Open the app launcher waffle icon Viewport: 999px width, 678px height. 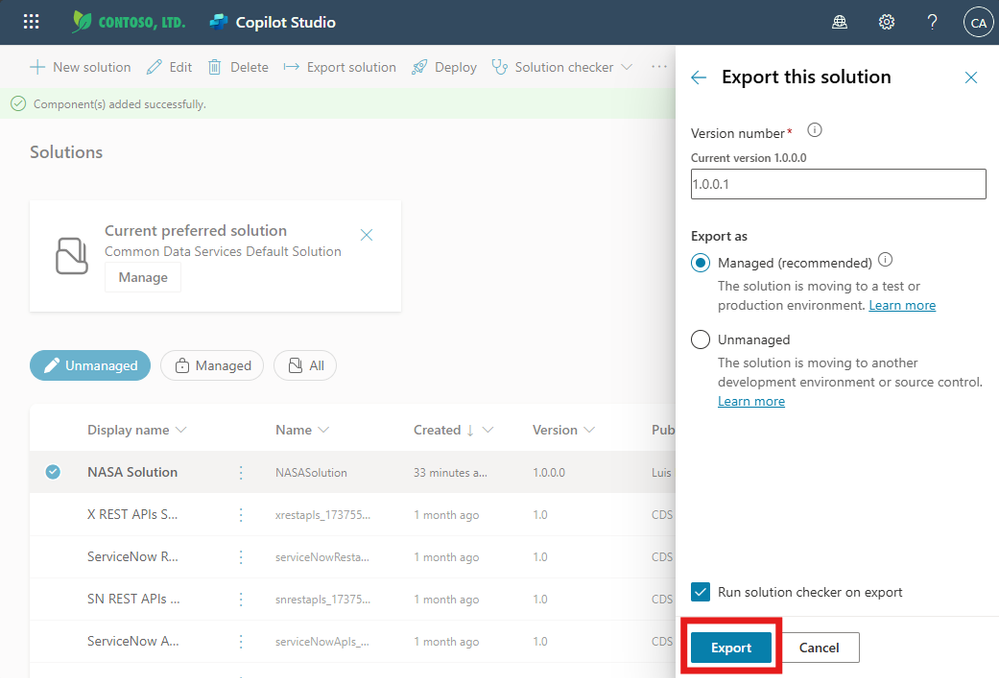(x=31, y=22)
